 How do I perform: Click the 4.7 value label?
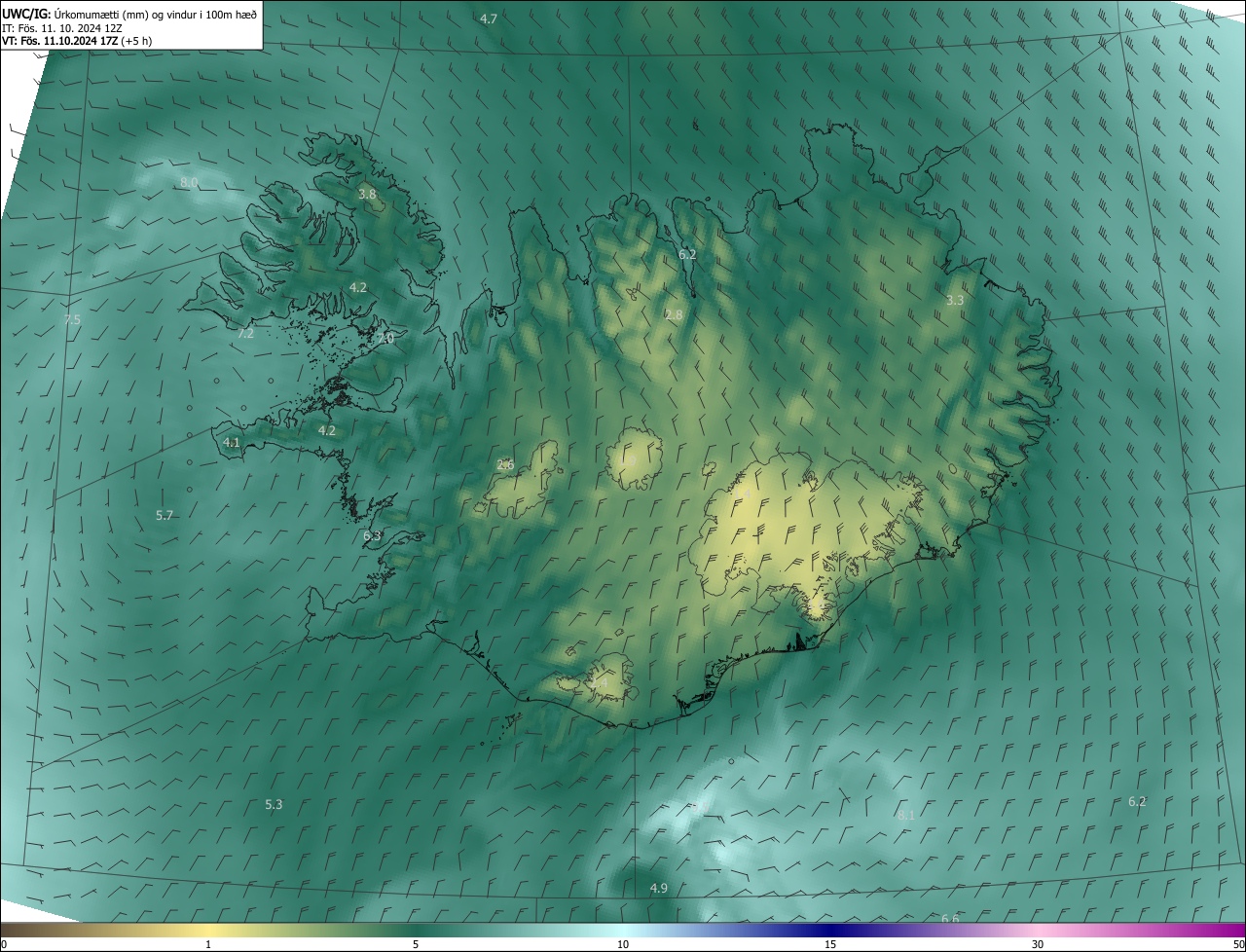click(x=489, y=18)
